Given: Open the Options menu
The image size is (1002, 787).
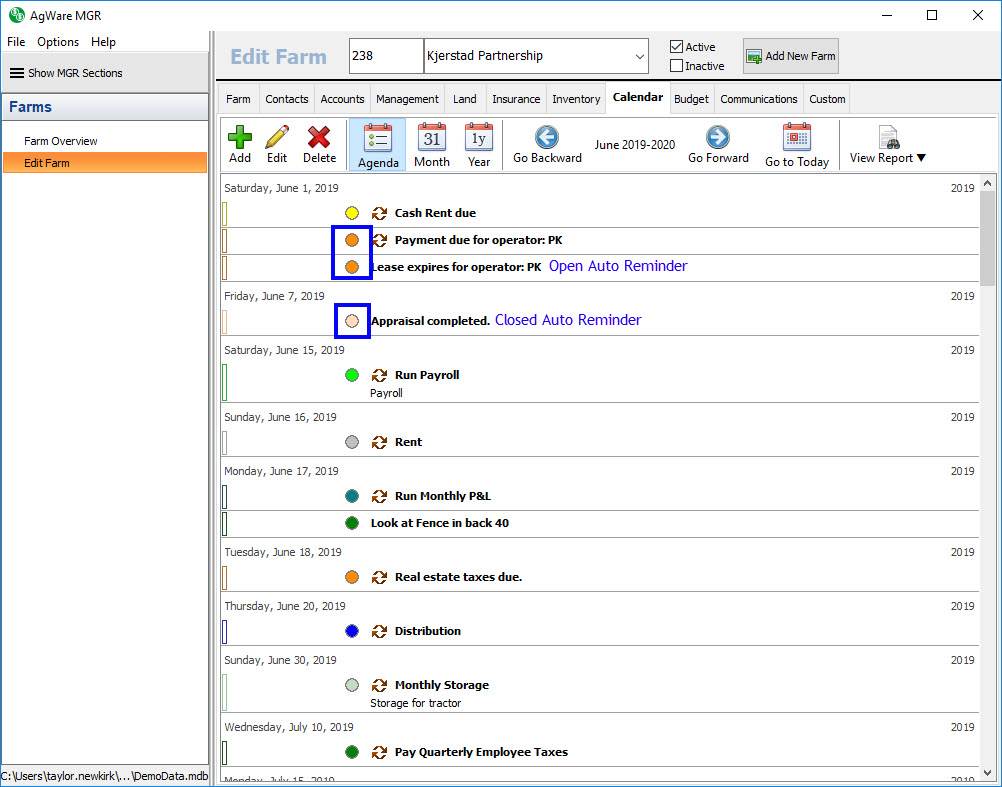Looking at the screenshot, I should 58,42.
